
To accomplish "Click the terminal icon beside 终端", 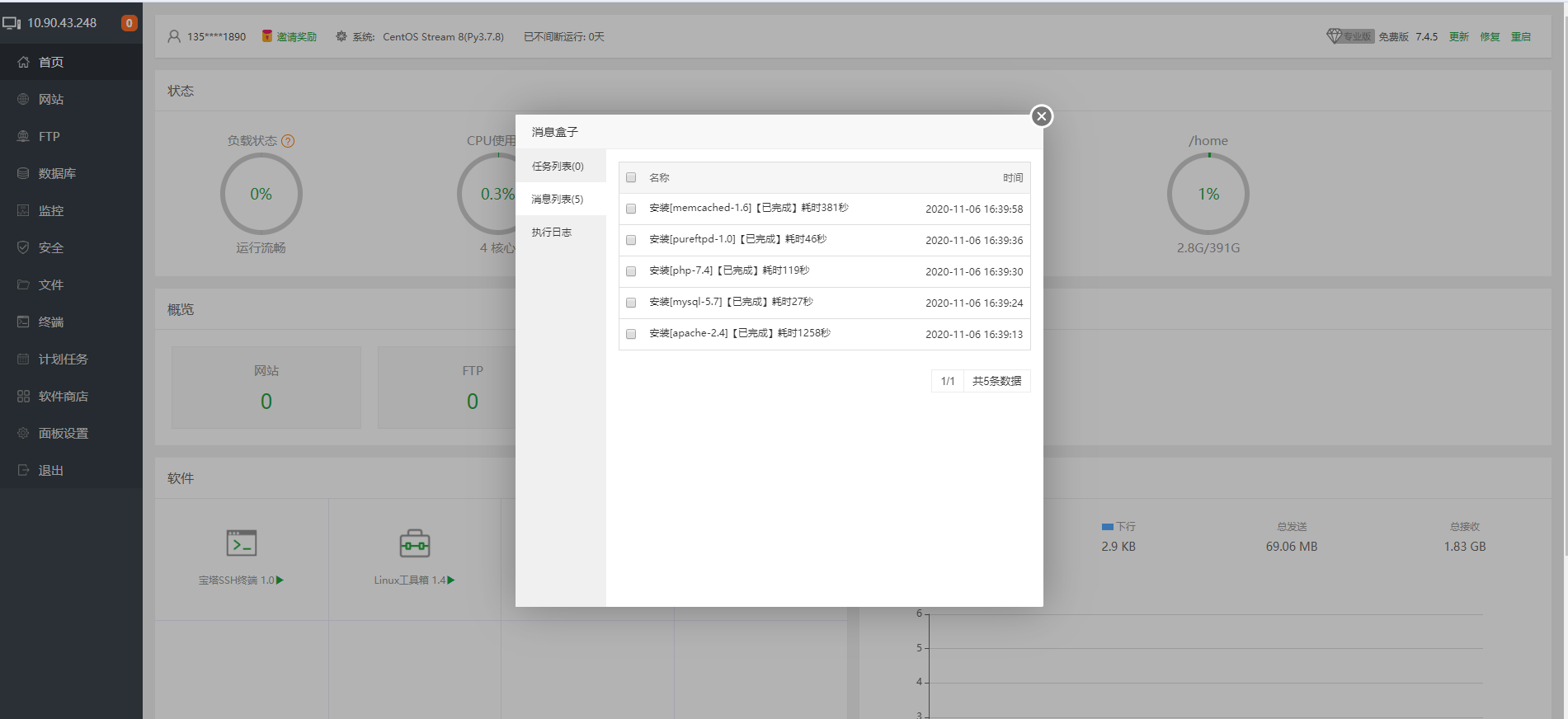I will [x=23, y=322].
